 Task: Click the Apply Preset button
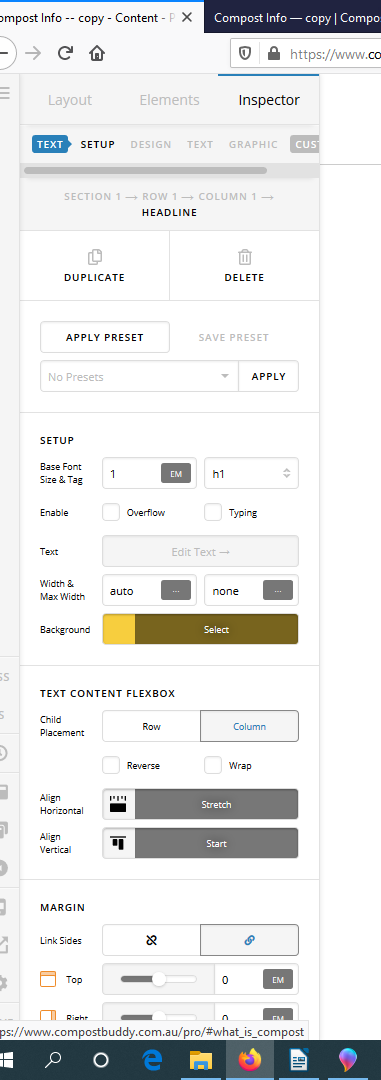(105, 338)
